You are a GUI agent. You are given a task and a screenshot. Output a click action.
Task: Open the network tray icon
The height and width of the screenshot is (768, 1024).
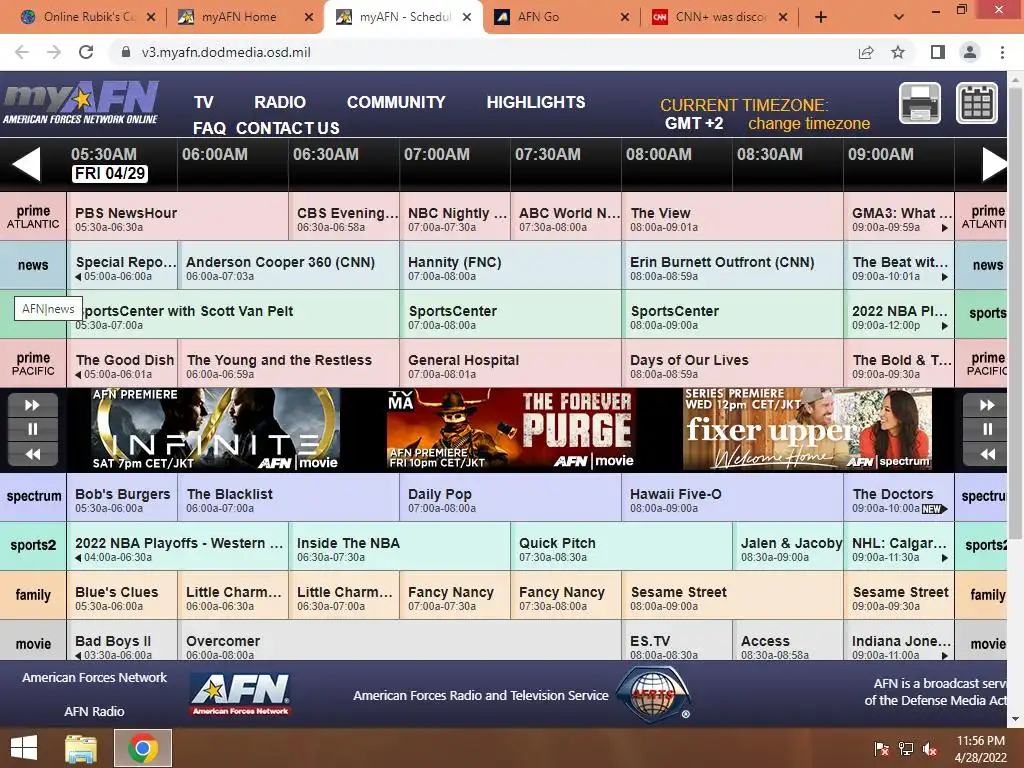906,749
